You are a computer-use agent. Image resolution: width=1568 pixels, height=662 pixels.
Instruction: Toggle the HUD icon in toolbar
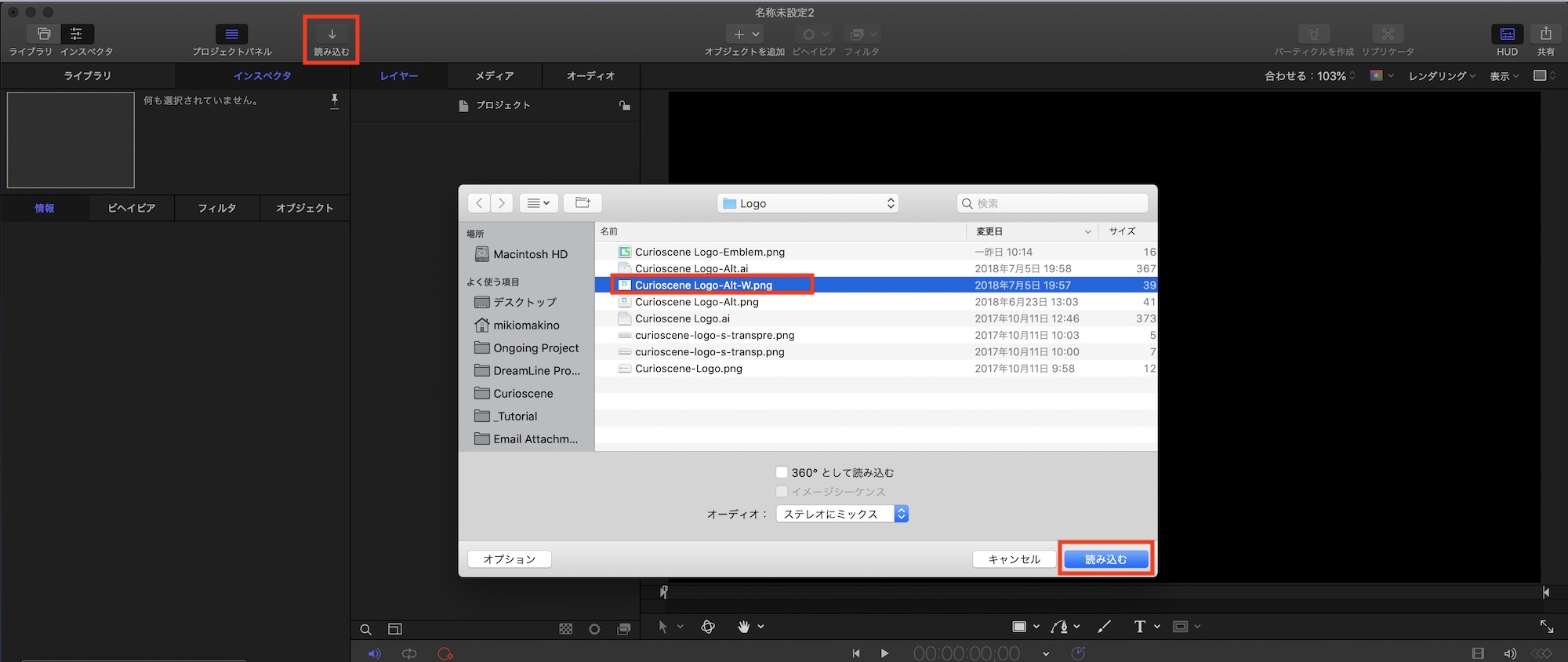[1507, 35]
